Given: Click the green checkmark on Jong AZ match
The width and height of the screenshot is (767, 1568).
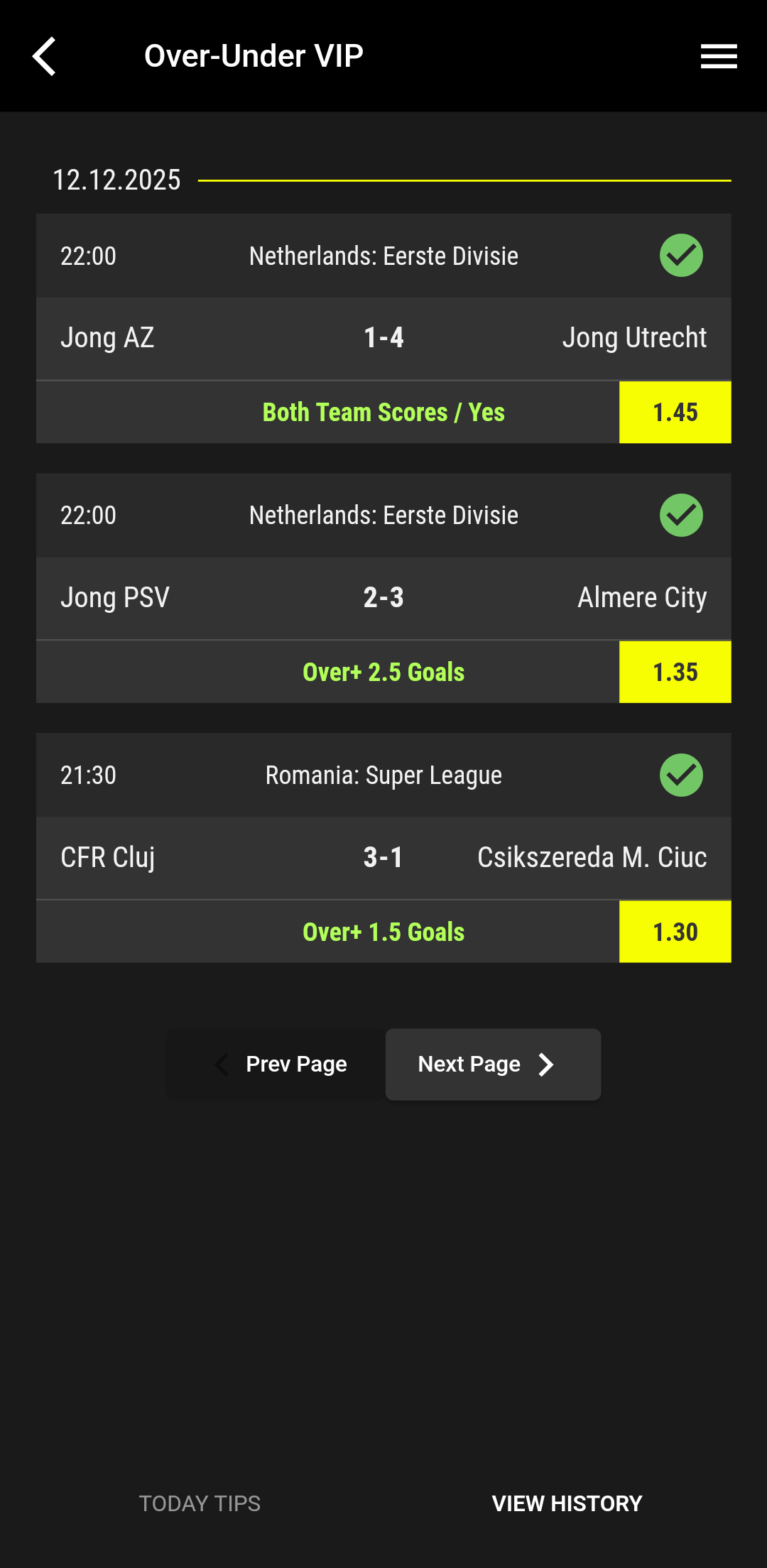Looking at the screenshot, I should click(680, 256).
